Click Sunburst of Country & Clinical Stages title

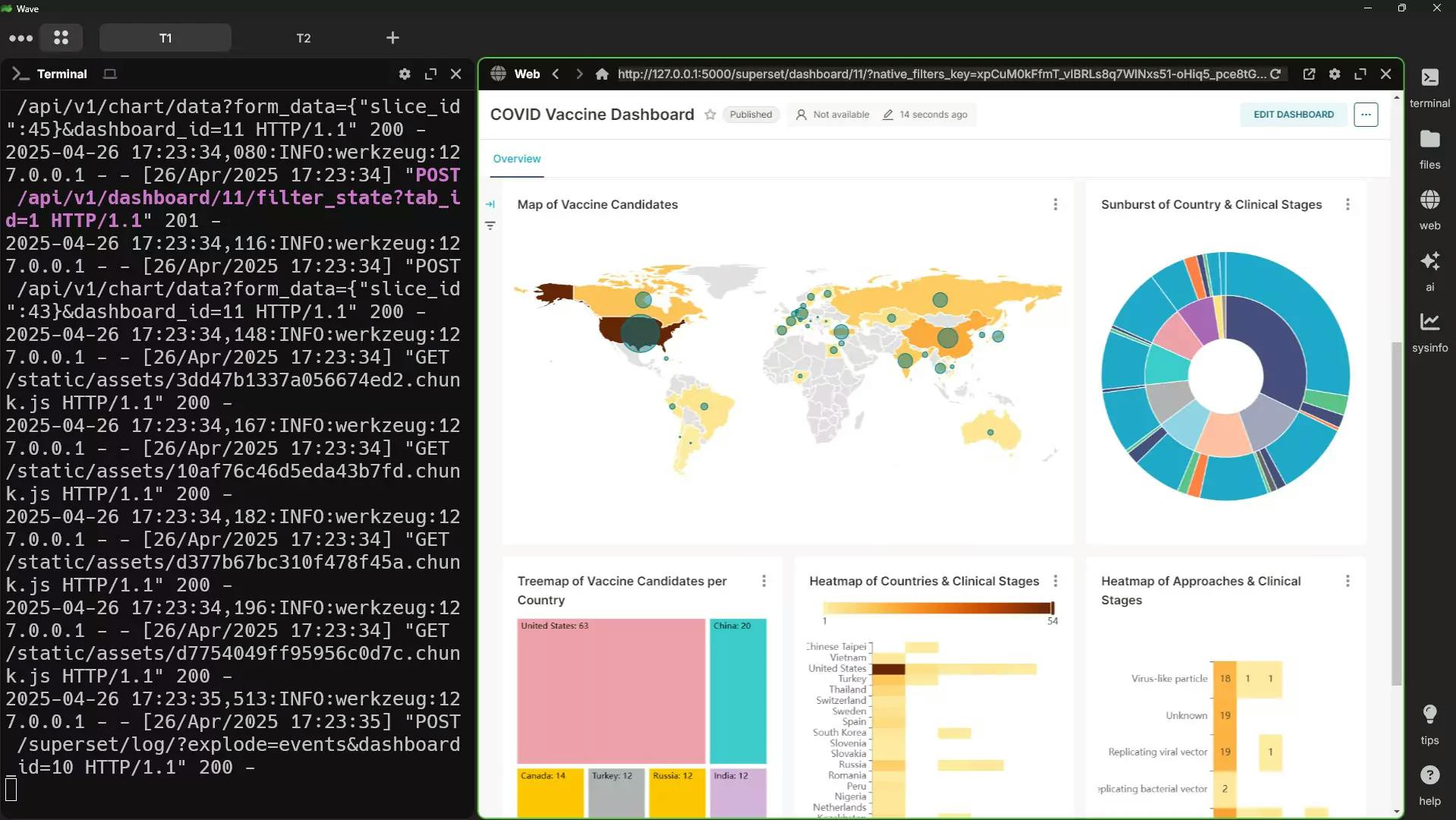click(x=1212, y=204)
